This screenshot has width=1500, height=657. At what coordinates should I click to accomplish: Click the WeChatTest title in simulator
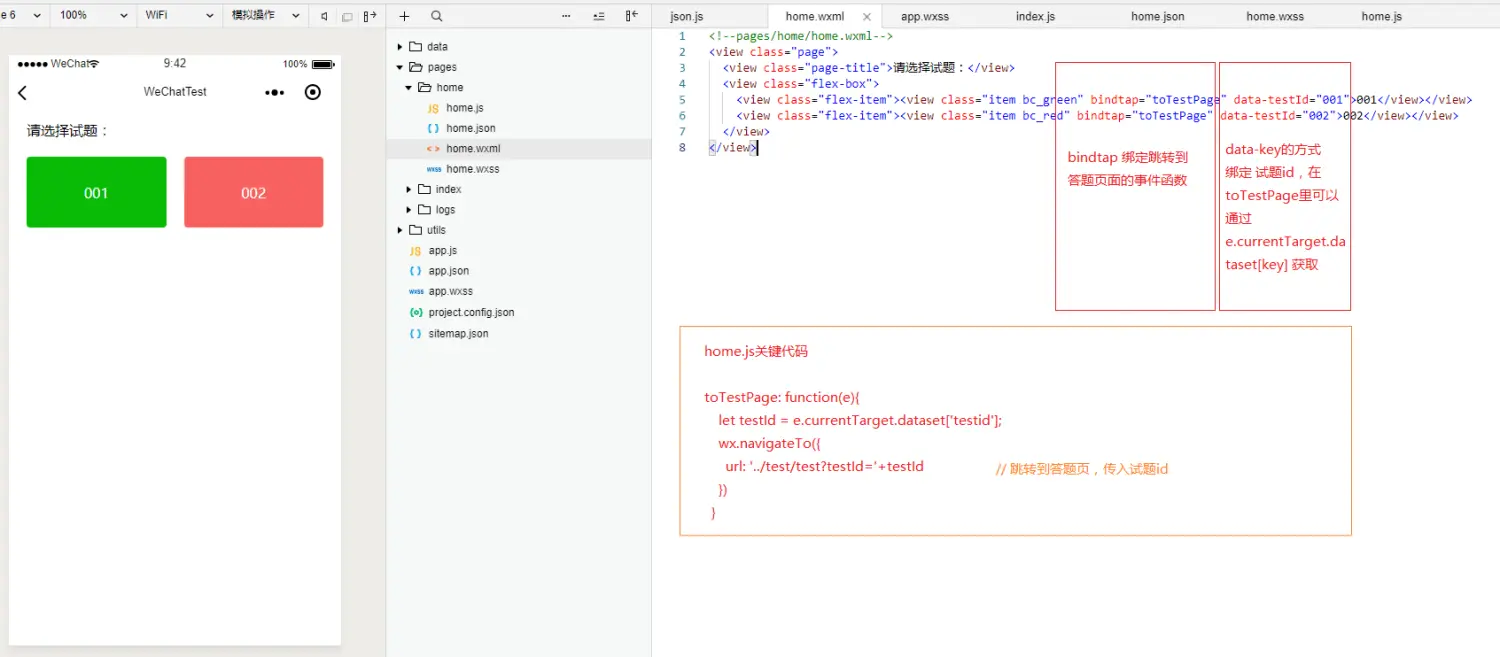[175, 92]
